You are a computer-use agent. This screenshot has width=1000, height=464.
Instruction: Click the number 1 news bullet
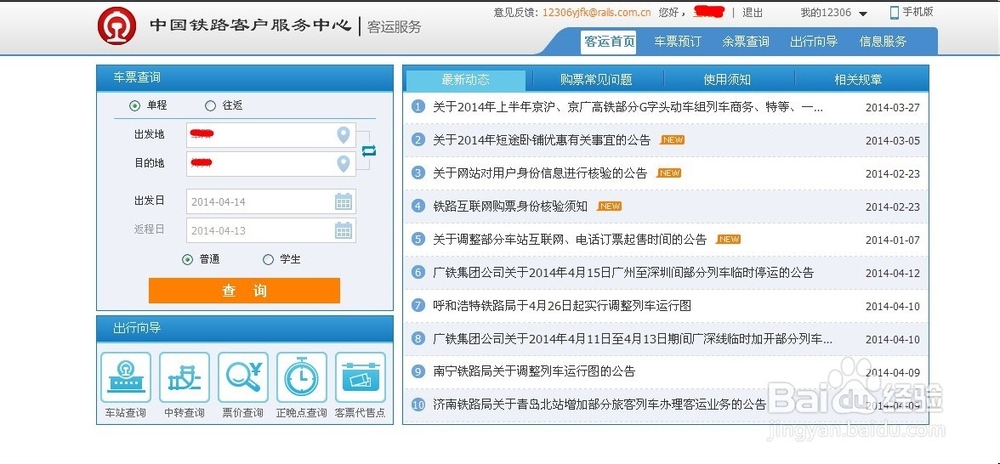[x=418, y=106]
